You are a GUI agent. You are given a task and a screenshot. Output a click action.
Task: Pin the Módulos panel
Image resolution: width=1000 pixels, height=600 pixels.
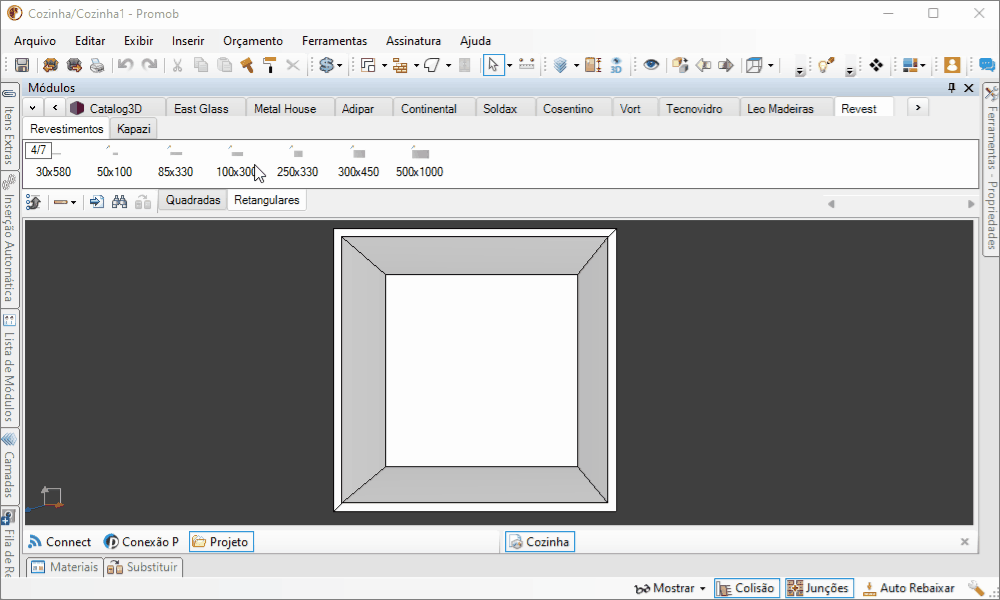pos(952,88)
